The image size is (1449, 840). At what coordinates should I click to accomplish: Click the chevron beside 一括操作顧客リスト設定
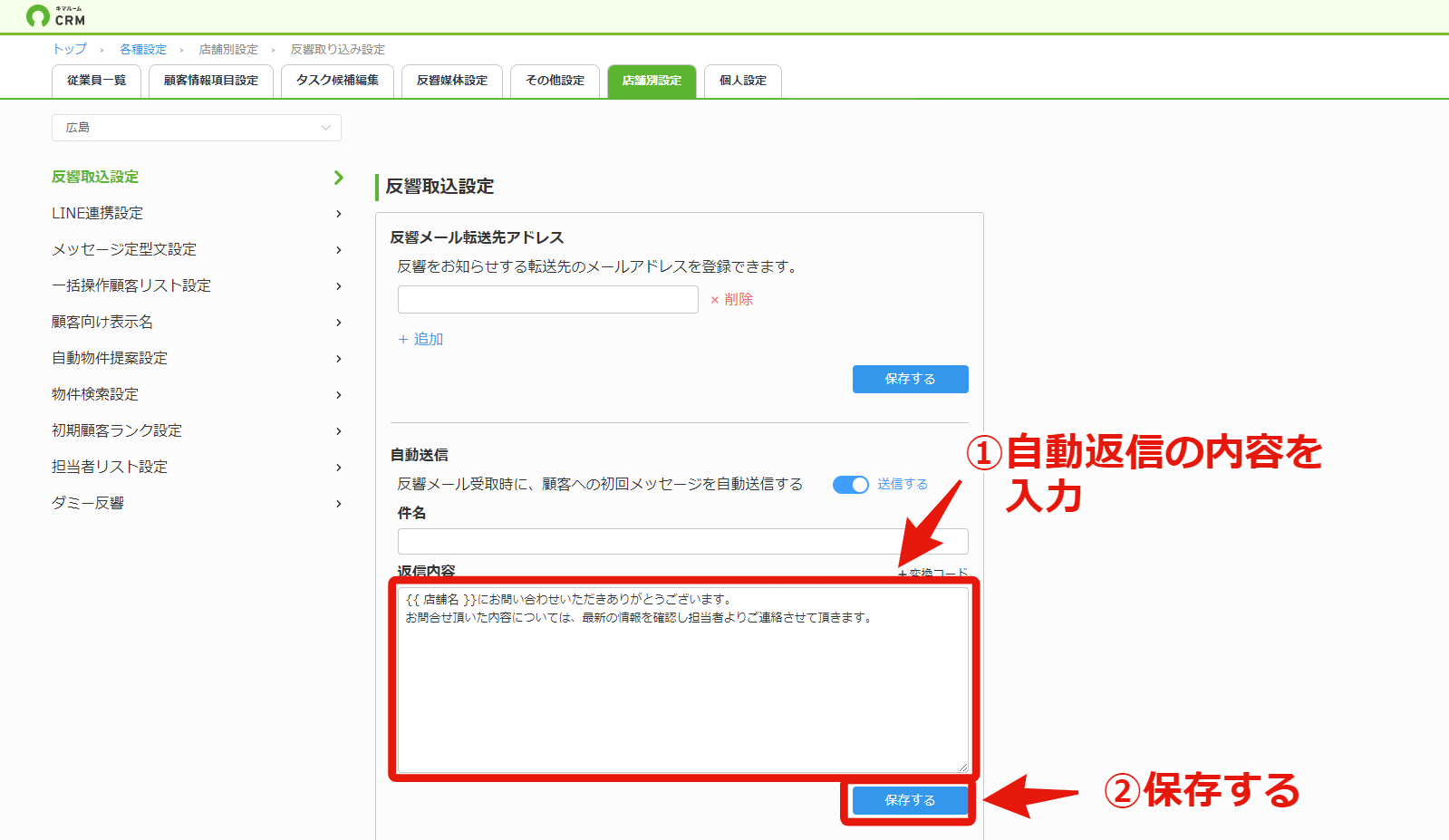339,286
